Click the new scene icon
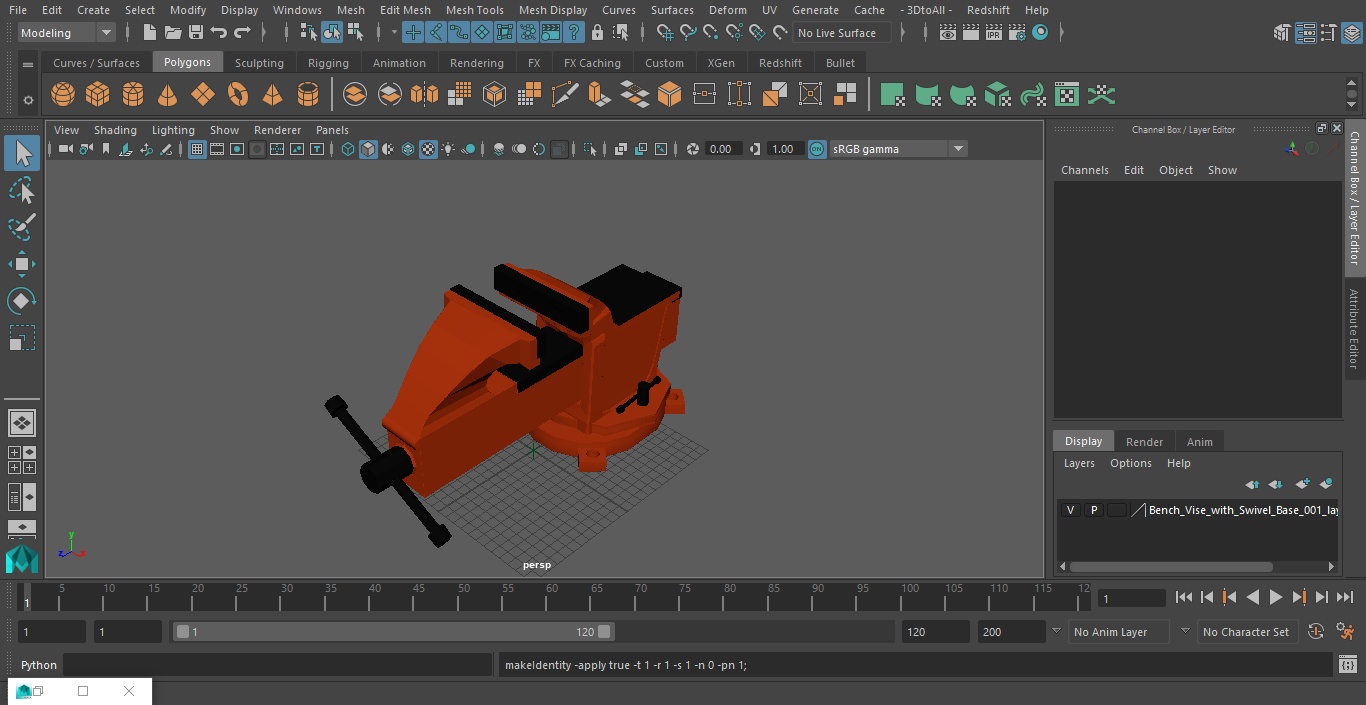This screenshot has height=705, width=1366. [149, 33]
